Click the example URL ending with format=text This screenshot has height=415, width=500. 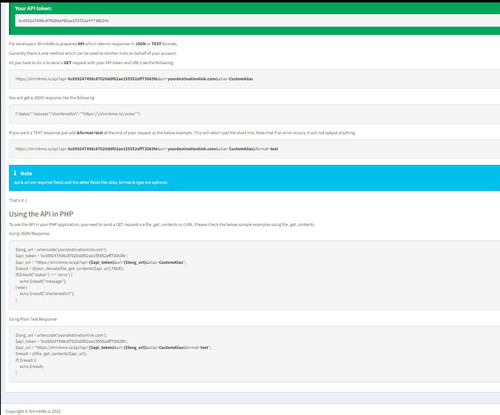(x=147, y=149)
